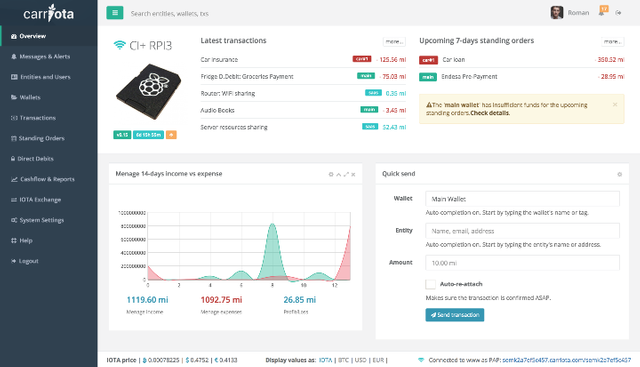640x367 pixels.
Task: Collapse the income vs expense panel
Action: pyautogui.click(x=338, y=174)
